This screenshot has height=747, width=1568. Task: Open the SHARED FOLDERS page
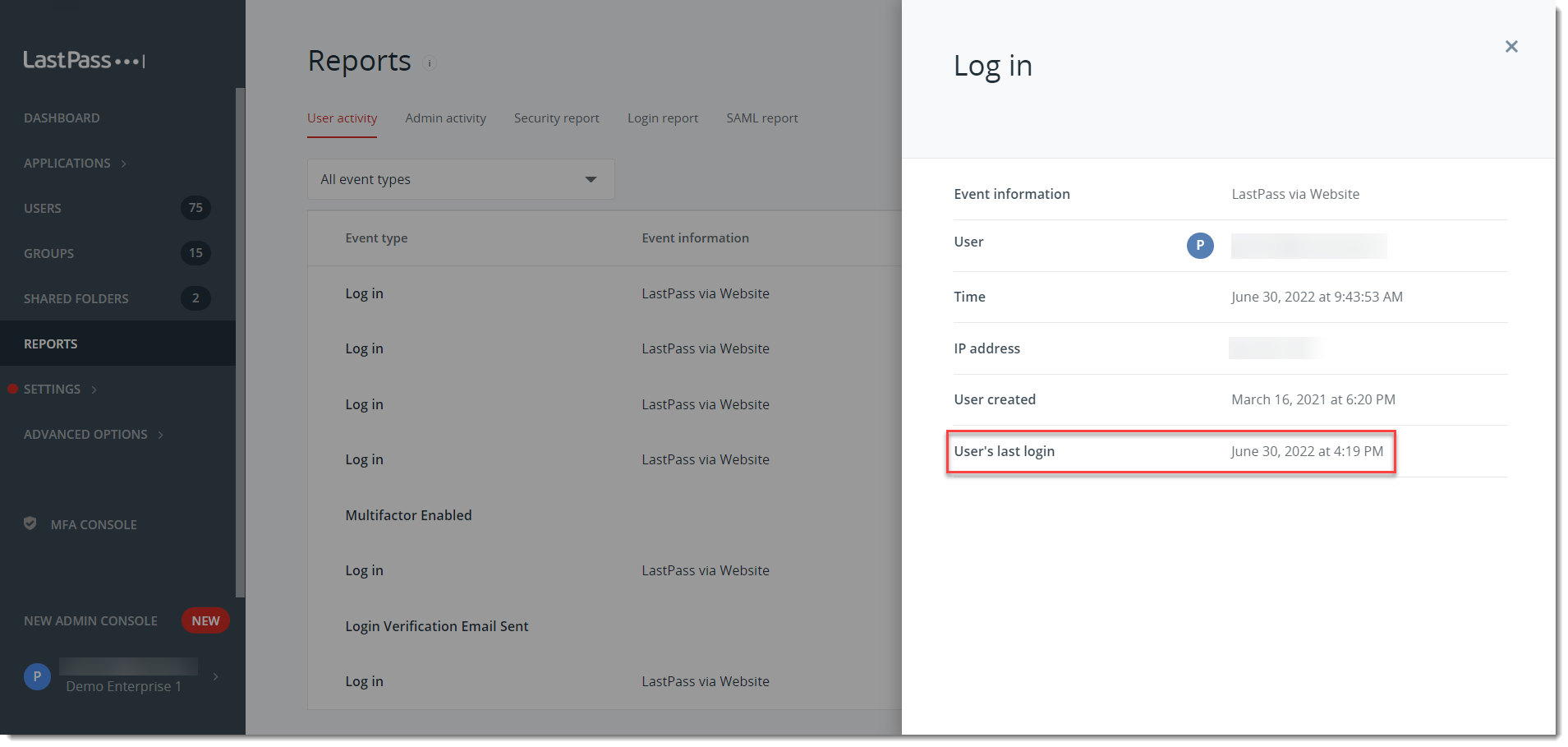click(x=76, y=298)
